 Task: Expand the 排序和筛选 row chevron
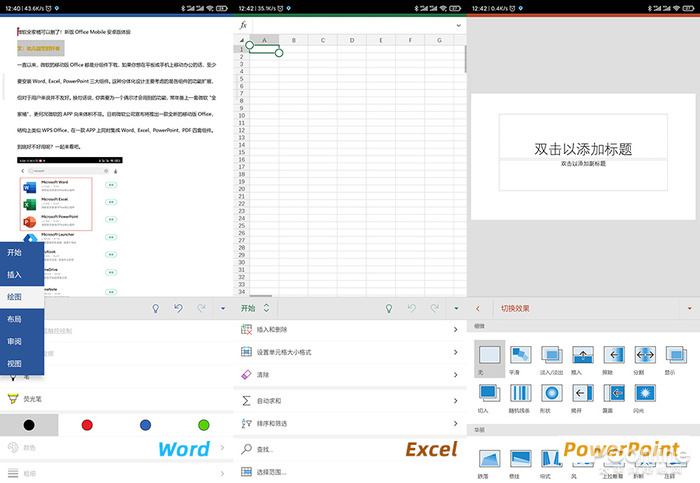pos(455,423)
